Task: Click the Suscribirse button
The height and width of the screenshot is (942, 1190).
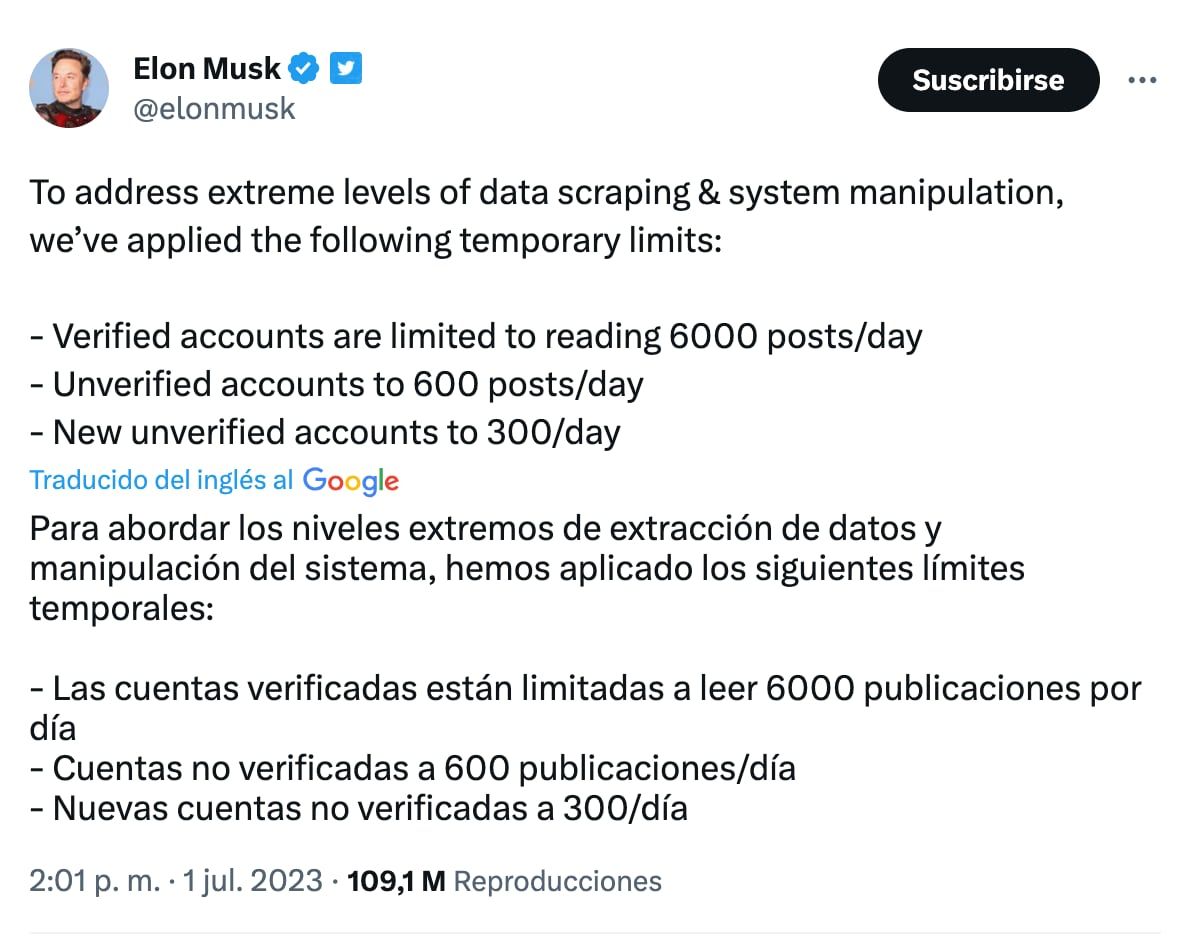Action: (987, 80)
